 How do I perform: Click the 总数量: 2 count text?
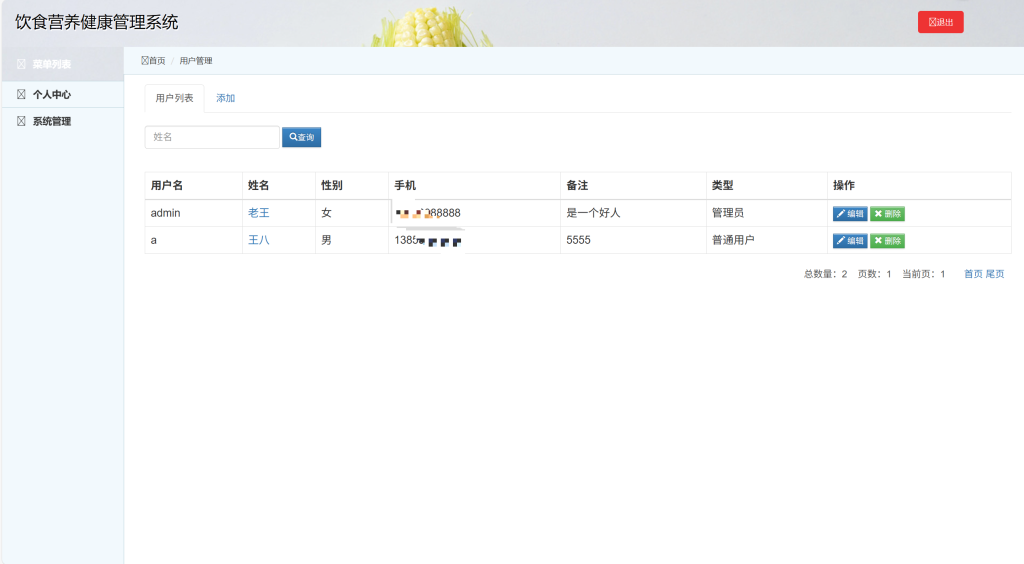[825, 274]
